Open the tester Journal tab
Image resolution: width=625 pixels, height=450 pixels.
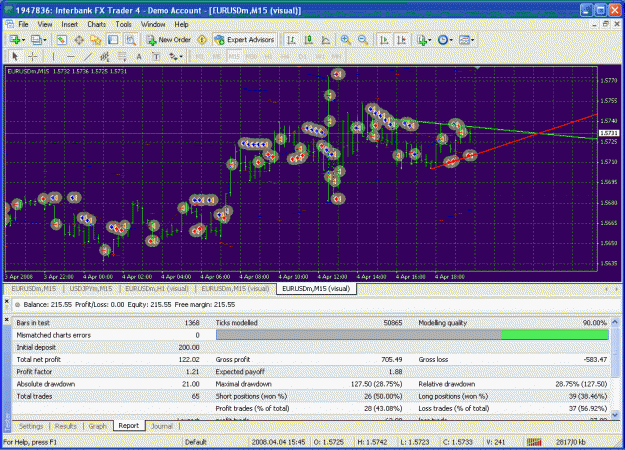[162, 426]
